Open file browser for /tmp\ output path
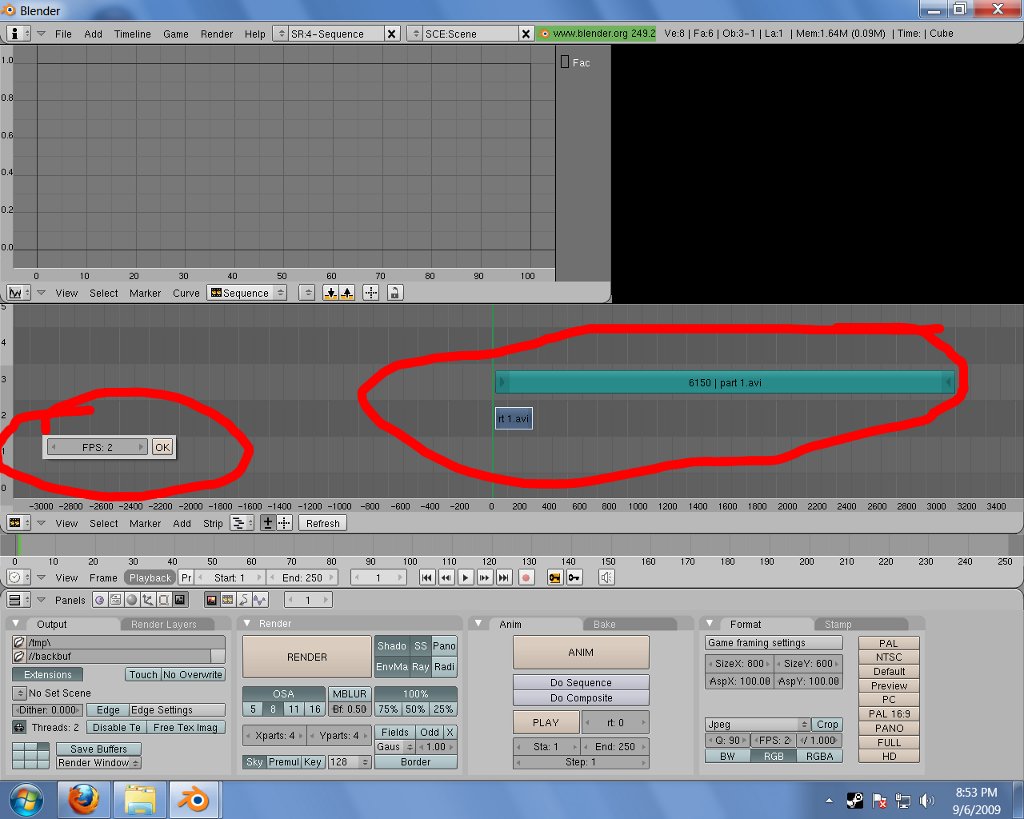This screenshot has width=1024, height=819. pyautogui.click(x=19, y=643)
